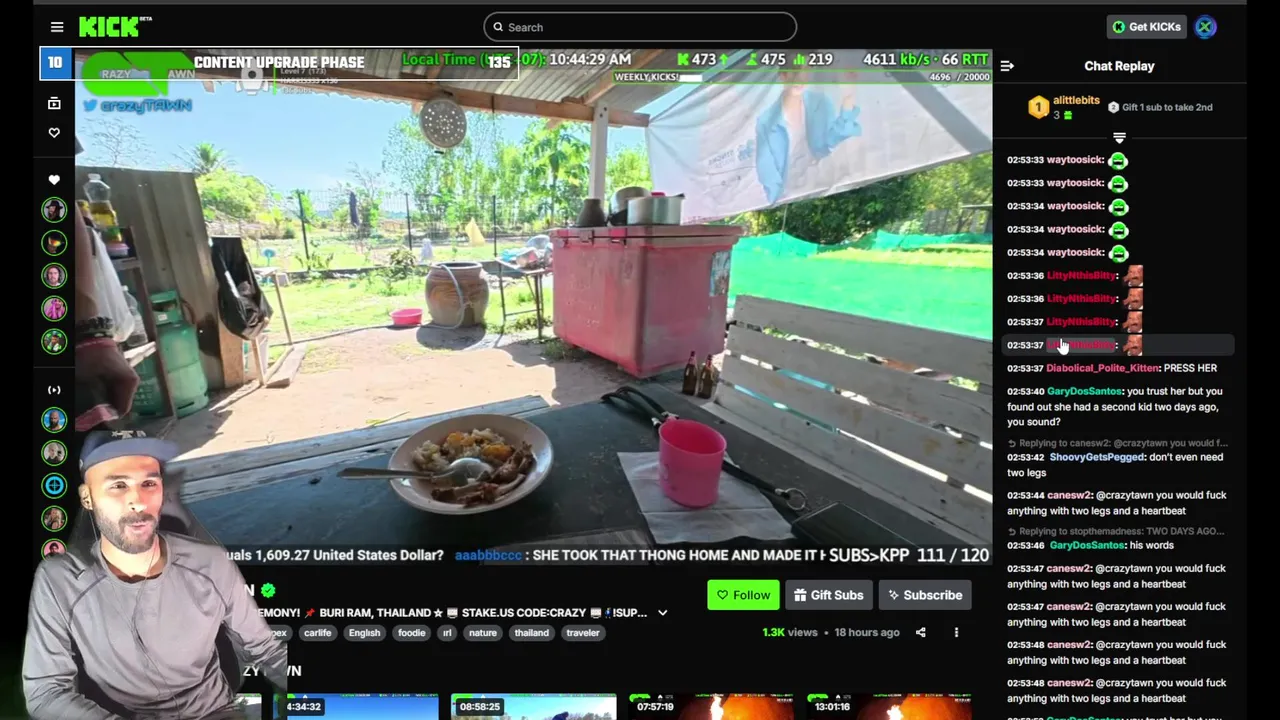
Task: Select the nature tag
Action: click(x=483, y=633)
